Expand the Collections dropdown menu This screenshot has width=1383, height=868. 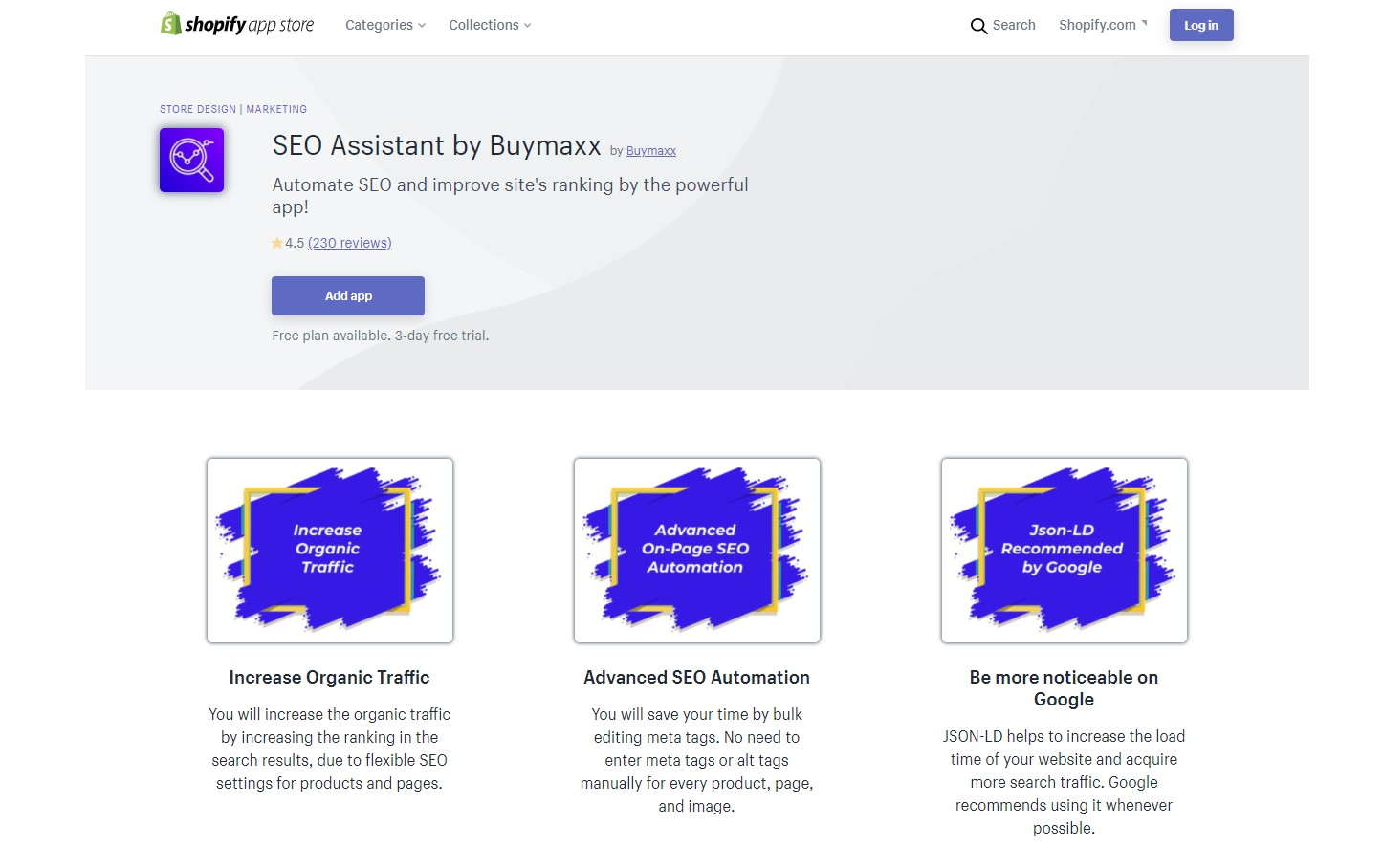click(490, 25)
